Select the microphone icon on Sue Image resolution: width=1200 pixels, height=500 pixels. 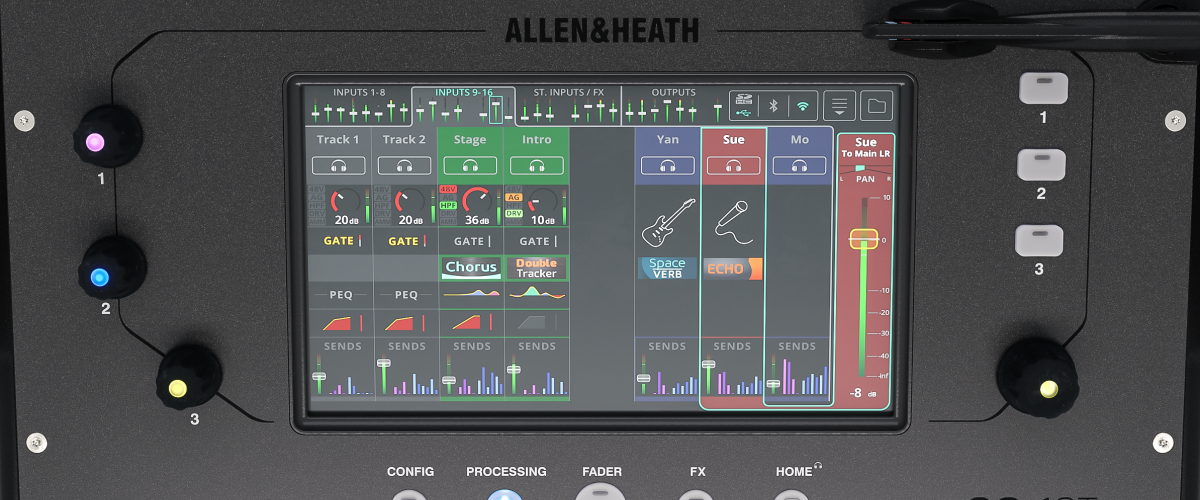click(733, 222)
